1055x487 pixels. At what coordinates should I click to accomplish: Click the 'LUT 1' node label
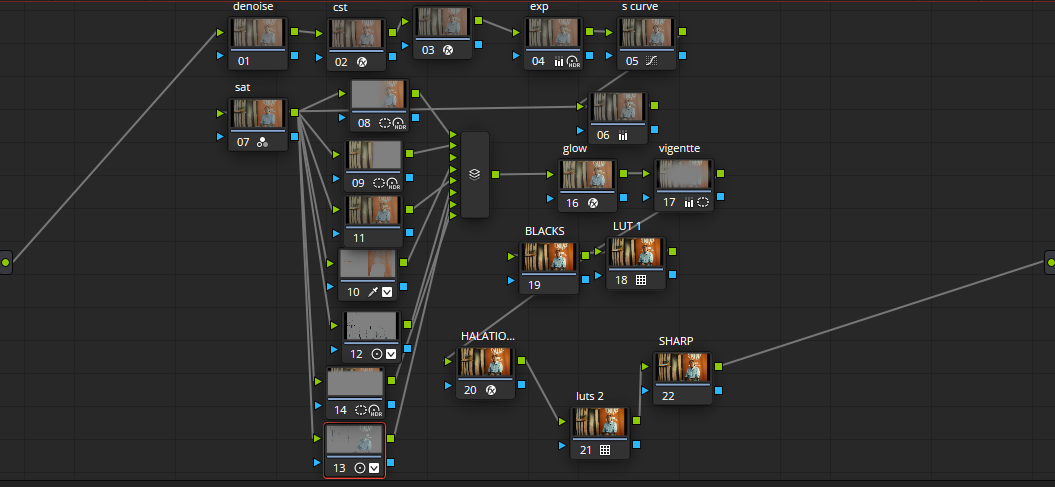tap(627, 226)
